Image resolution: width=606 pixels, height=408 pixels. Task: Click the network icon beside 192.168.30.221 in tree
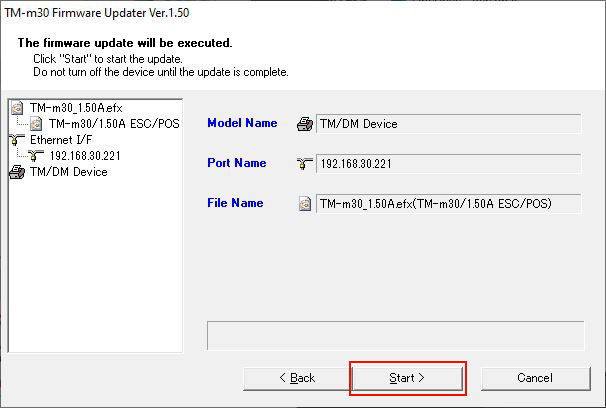[x=37, y=156]
